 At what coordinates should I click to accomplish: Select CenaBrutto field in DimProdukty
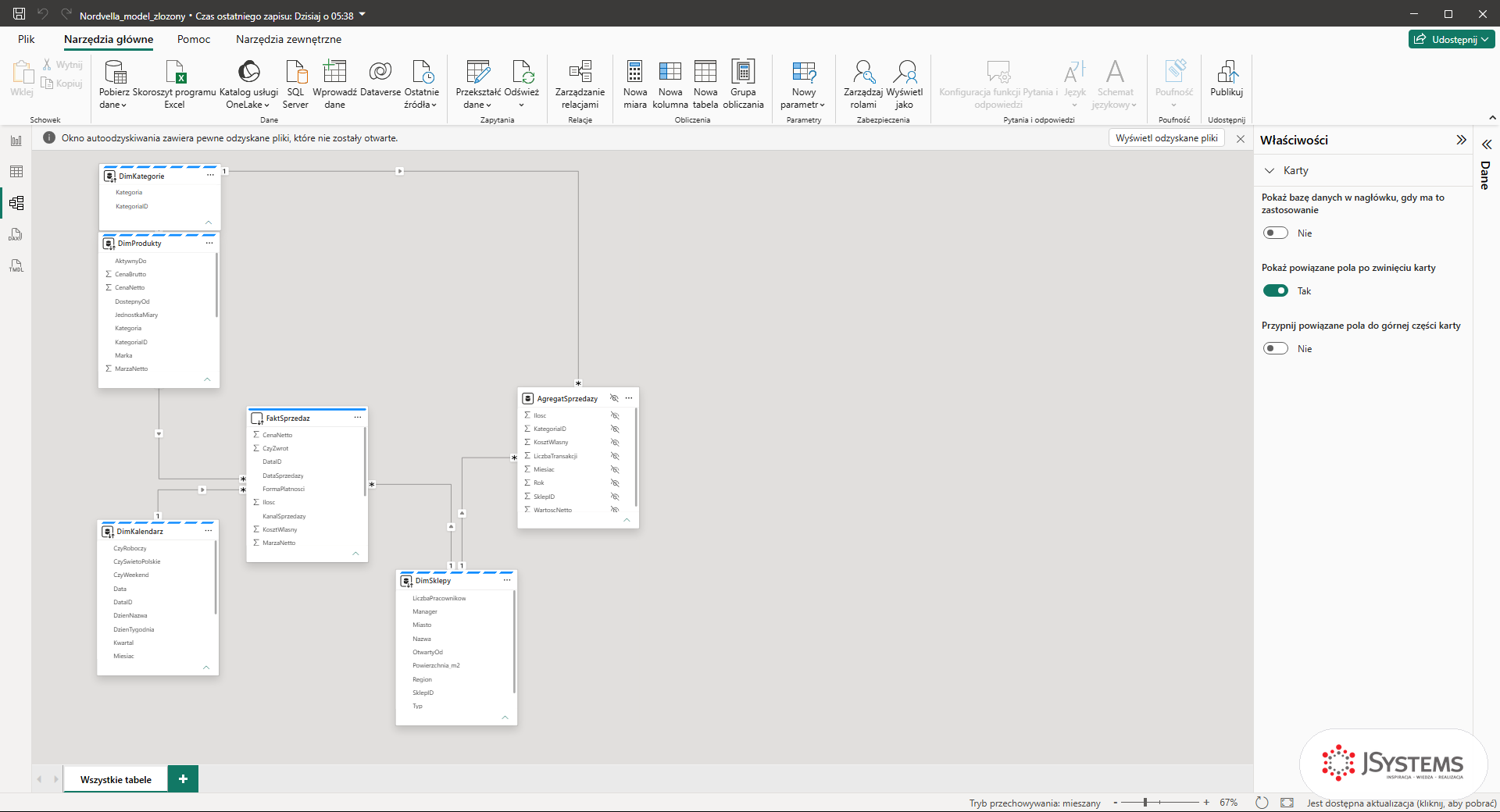pyautogui.click(x=130, y=274)
